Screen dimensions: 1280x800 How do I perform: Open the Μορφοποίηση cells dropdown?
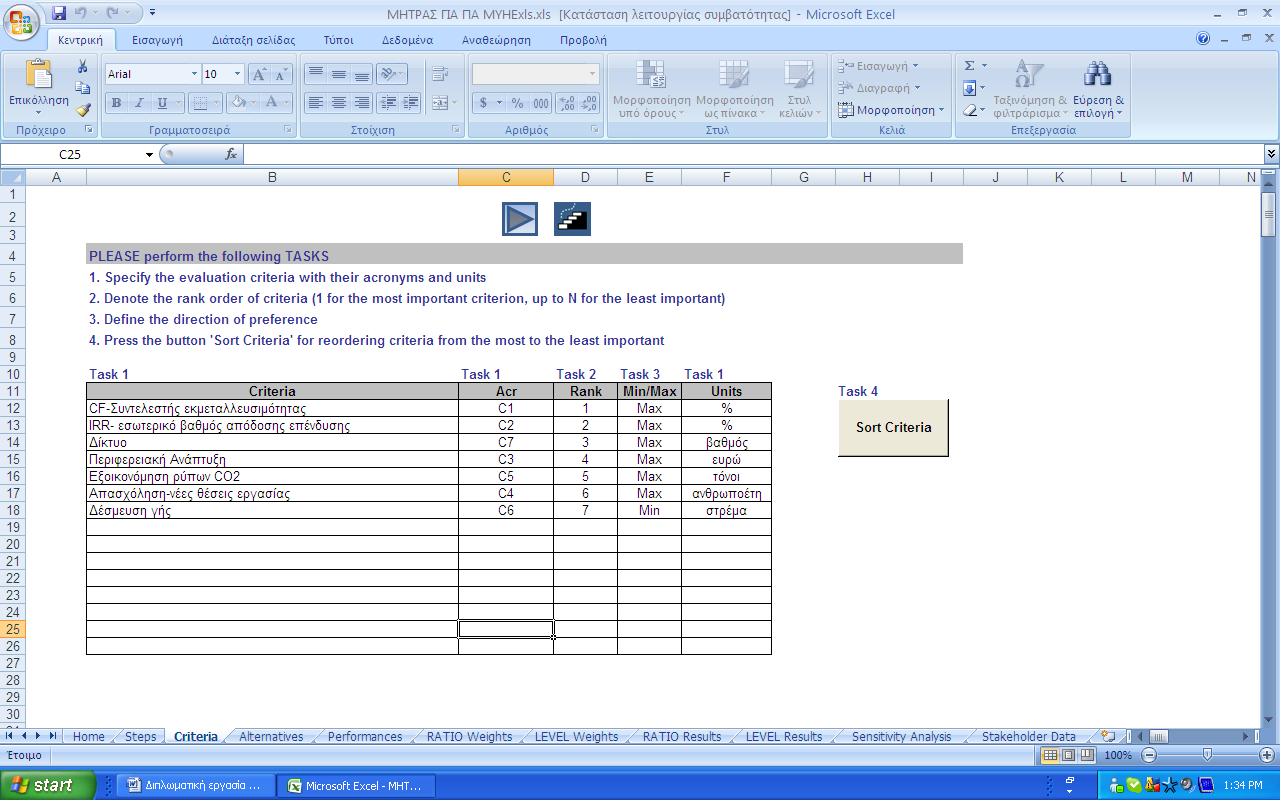point(891,110)
